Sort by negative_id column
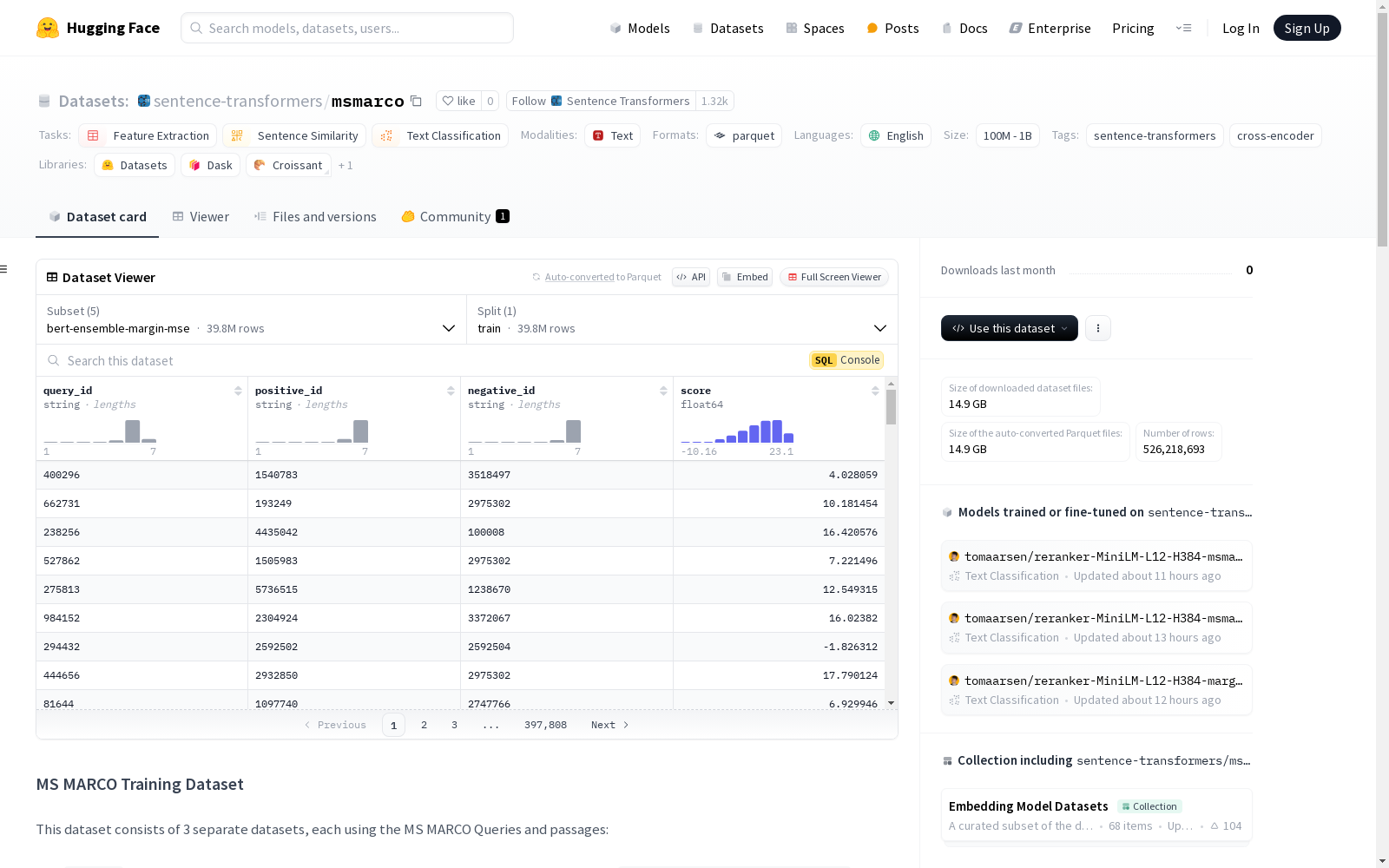The width and height of the screenshot is (1389, 868). pos(663,391)
